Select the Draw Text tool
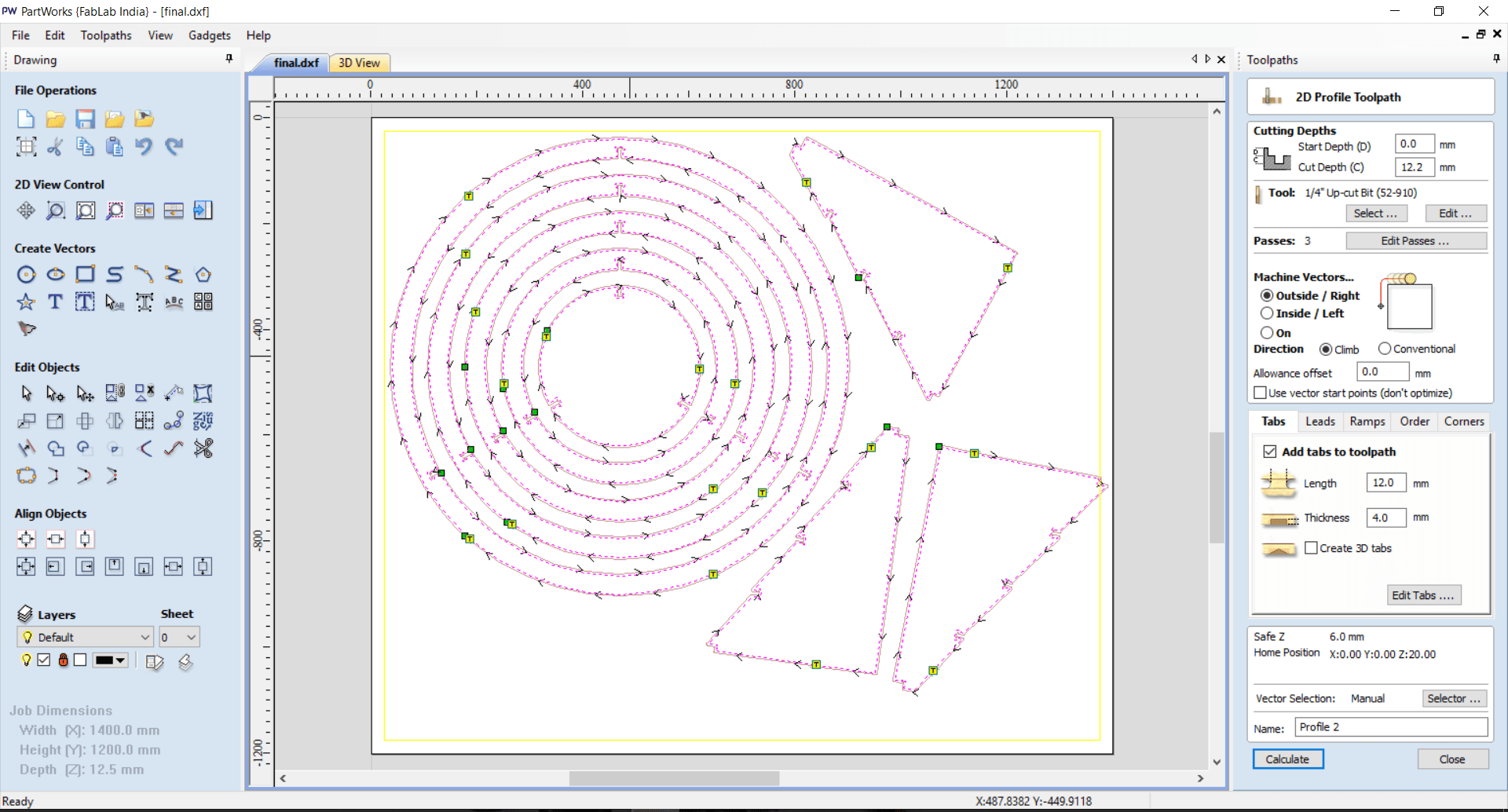1508x812 pixels. (x=56, y=302)
